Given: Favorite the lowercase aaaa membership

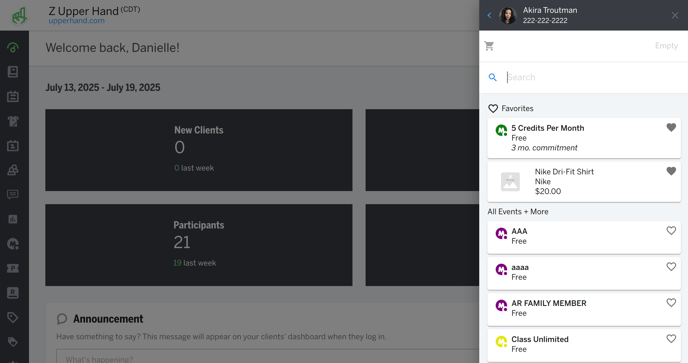Looking at the screenshot, I should (671, 266).
